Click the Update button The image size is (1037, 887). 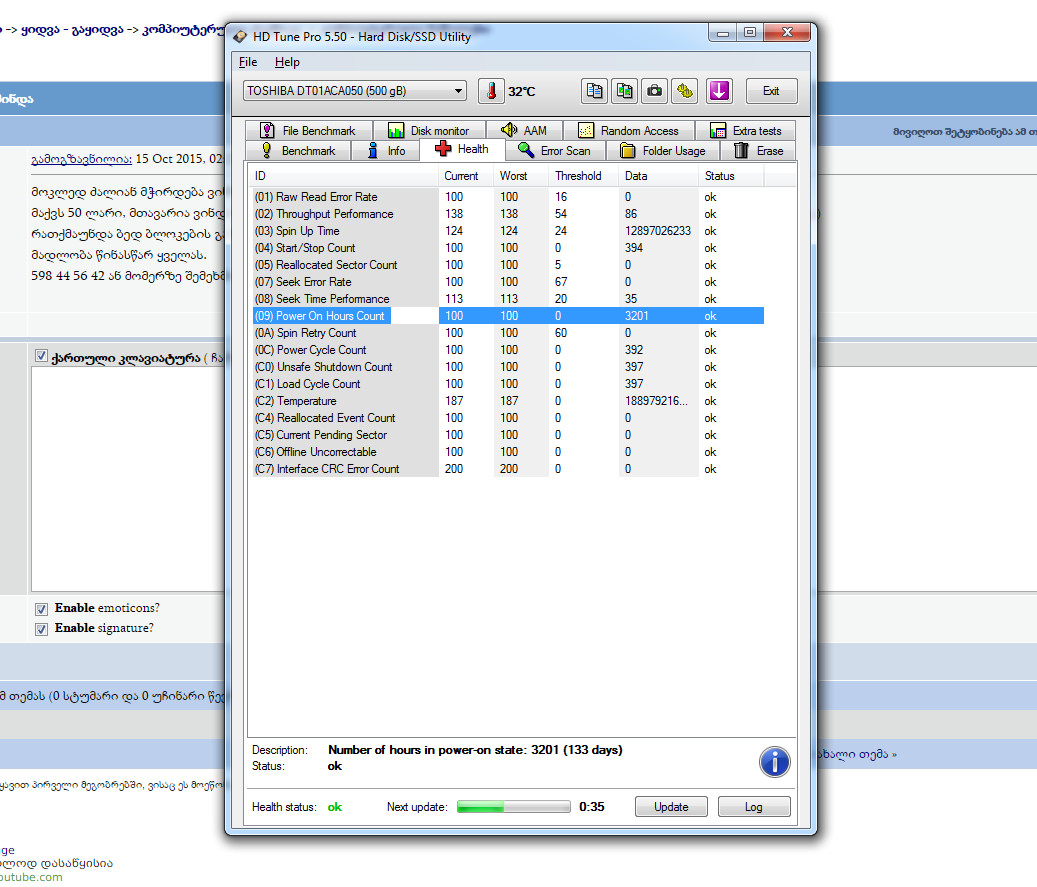tap(671, 807)
